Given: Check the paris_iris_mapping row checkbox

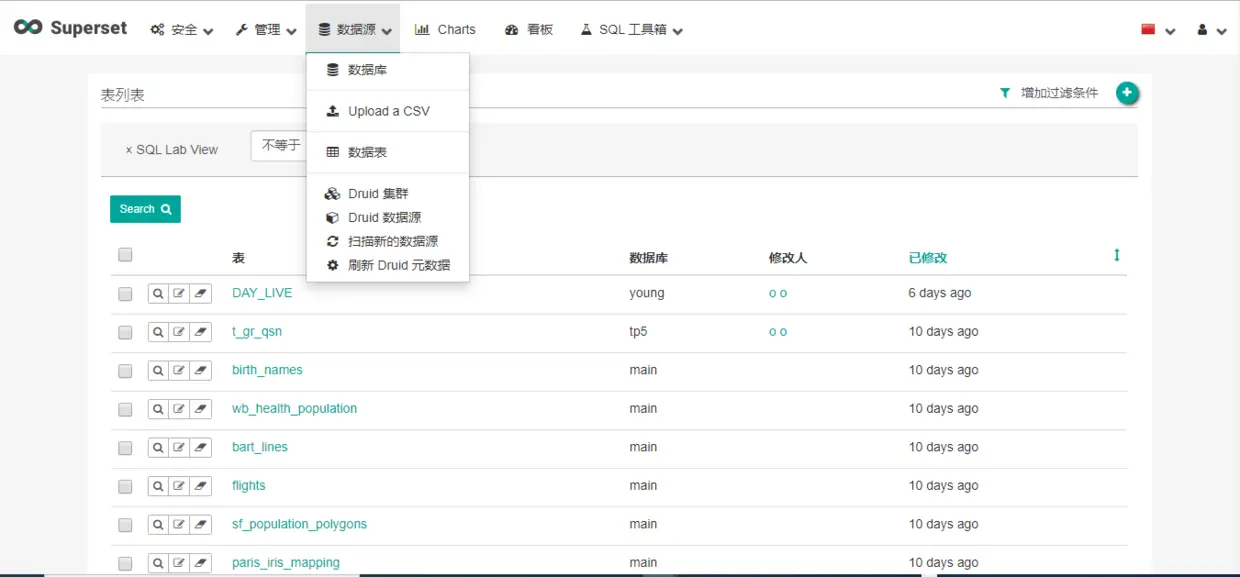Looking at the screenshot, I should coord(125,564).
